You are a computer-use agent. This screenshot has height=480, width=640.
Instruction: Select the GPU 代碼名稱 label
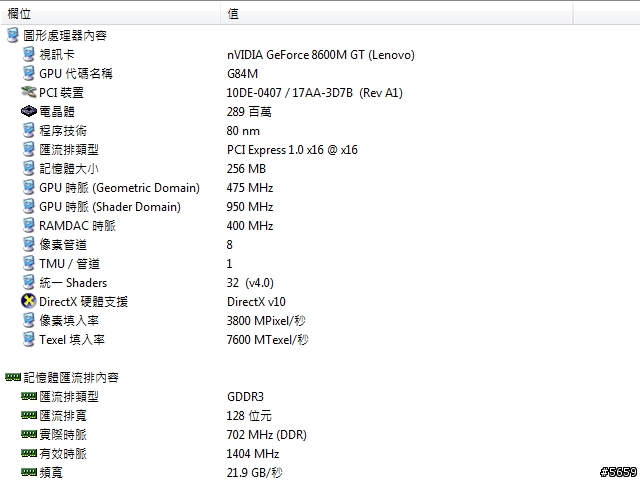(x=76, y=73)
